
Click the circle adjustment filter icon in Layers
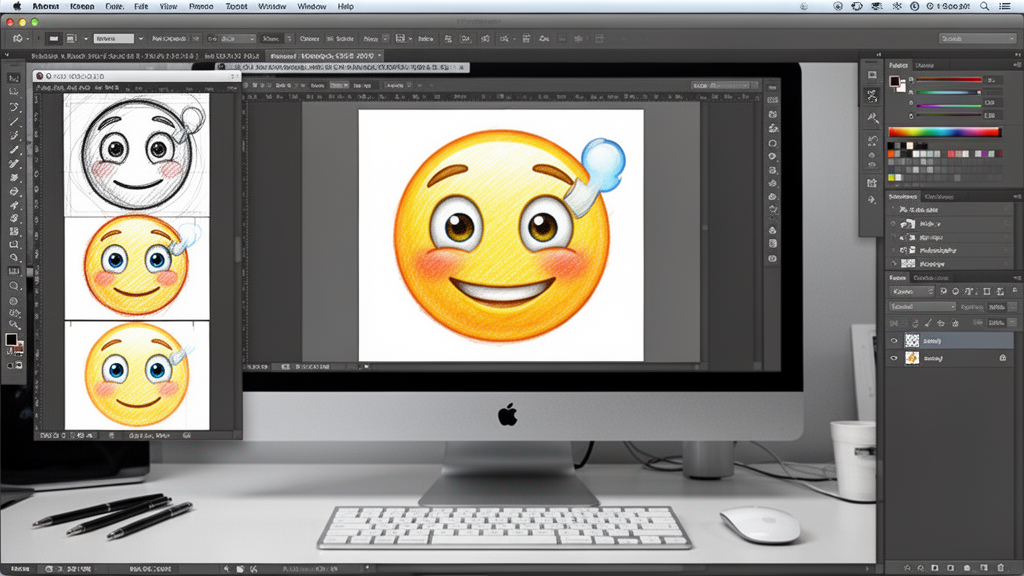pyautogui.click(x=955, y=291)
